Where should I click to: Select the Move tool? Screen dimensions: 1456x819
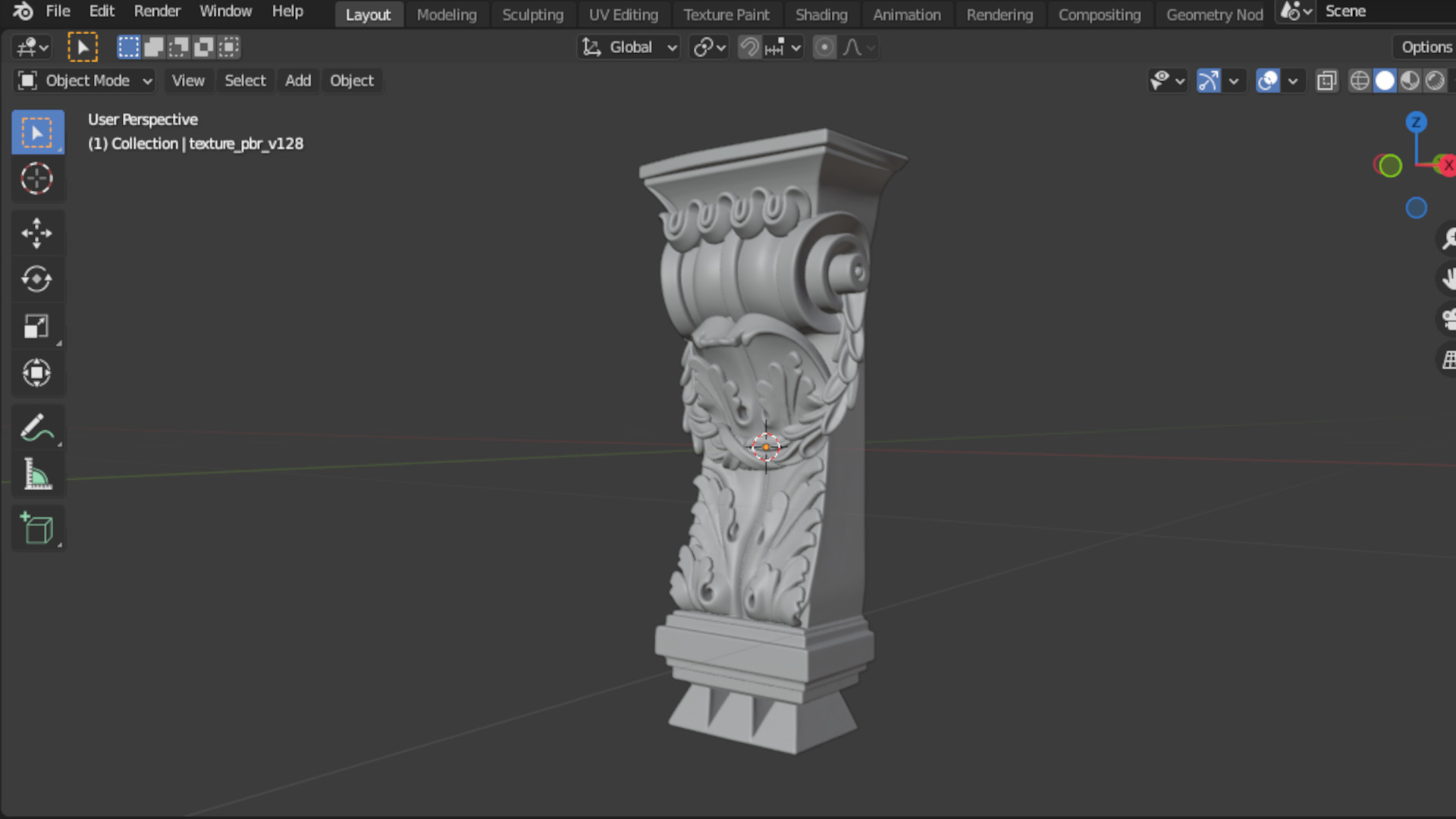click(x=37, y=234)
